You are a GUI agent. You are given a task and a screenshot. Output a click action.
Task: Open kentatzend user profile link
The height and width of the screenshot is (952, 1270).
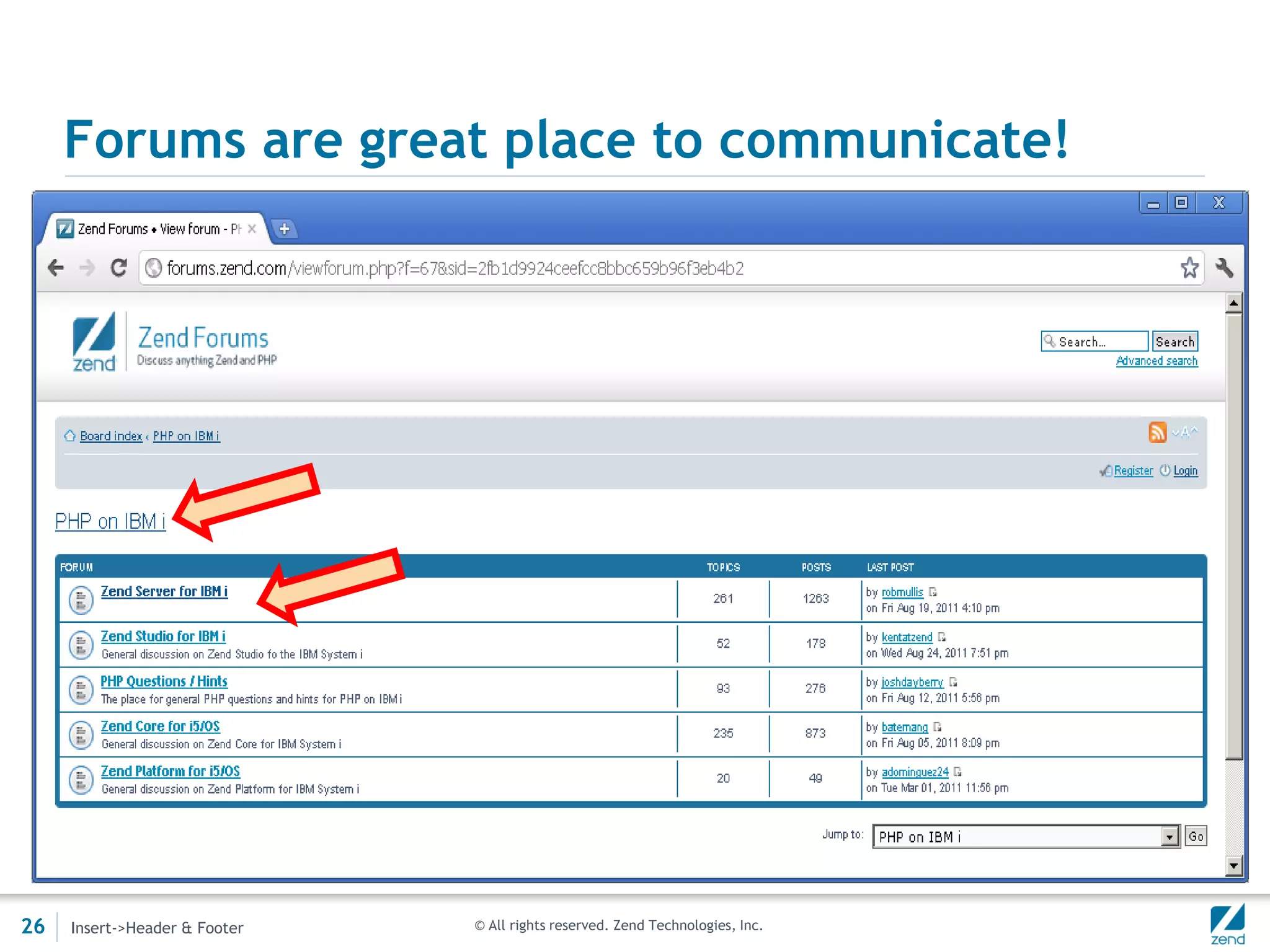(x=907, y=637)
